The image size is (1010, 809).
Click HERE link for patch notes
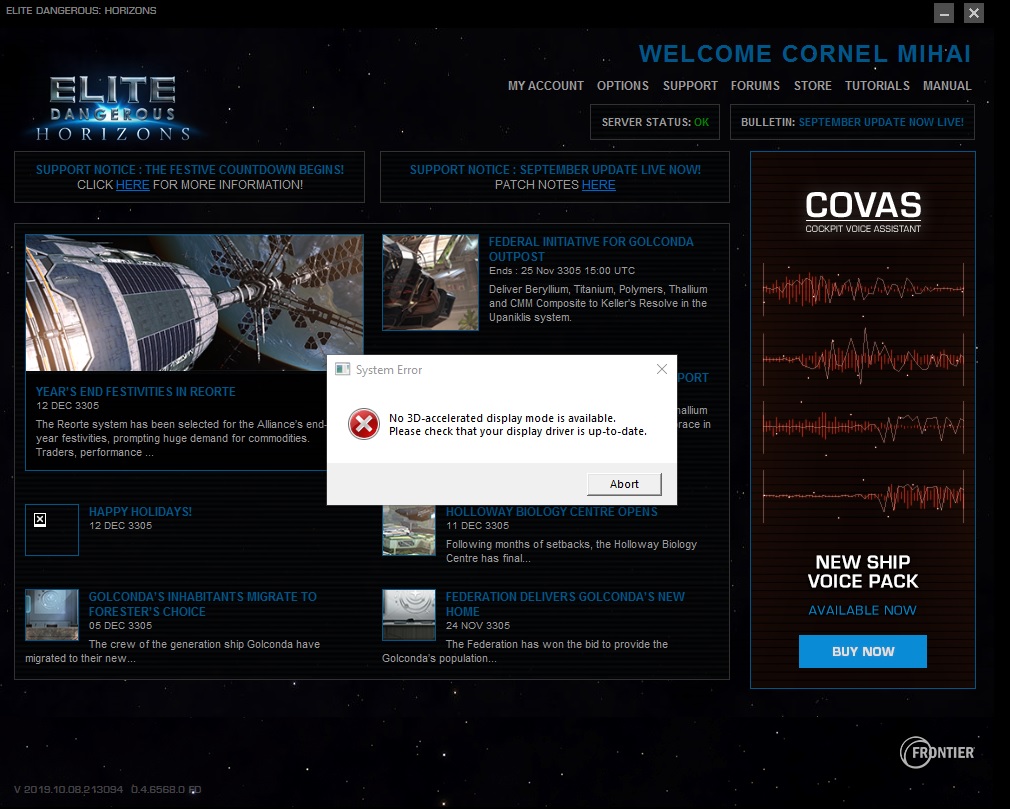click(598, 185)
